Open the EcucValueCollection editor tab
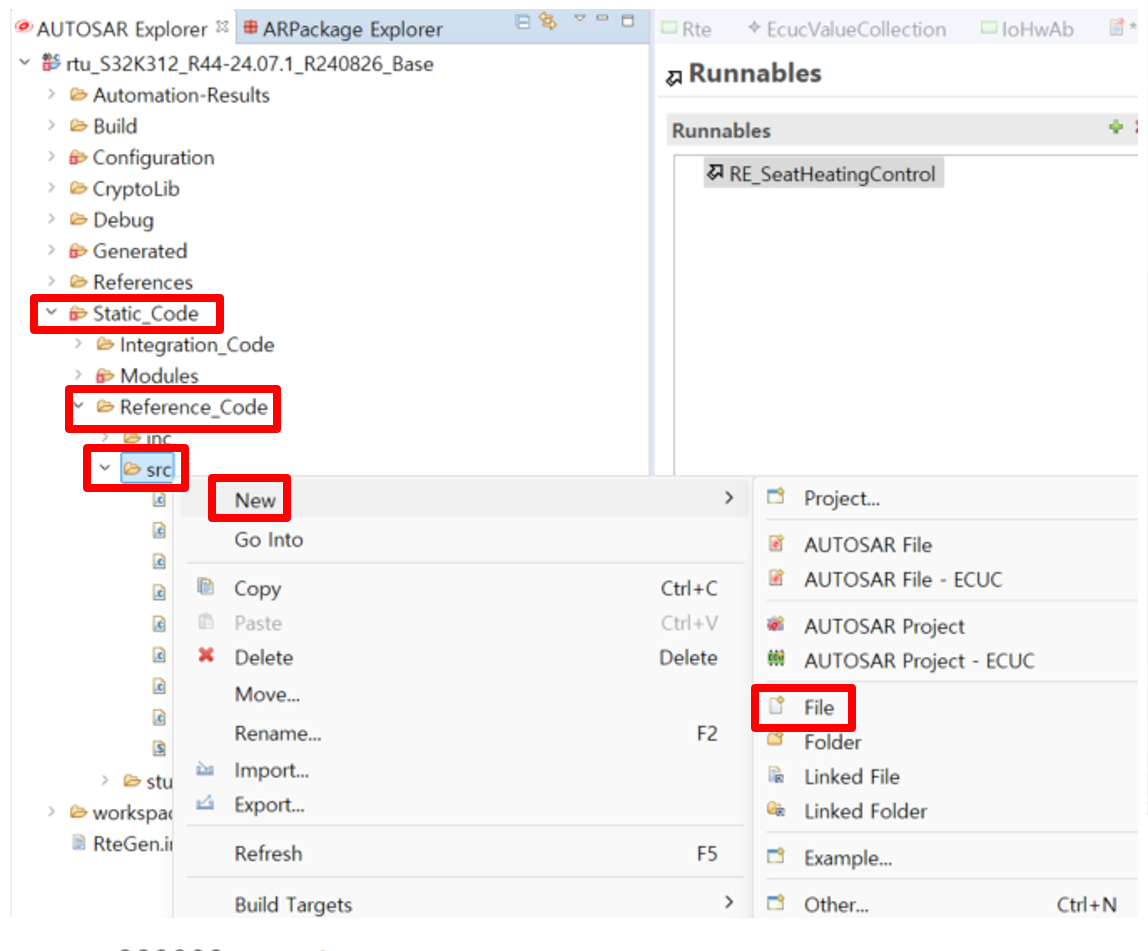1148x951 pixels. 855,29
